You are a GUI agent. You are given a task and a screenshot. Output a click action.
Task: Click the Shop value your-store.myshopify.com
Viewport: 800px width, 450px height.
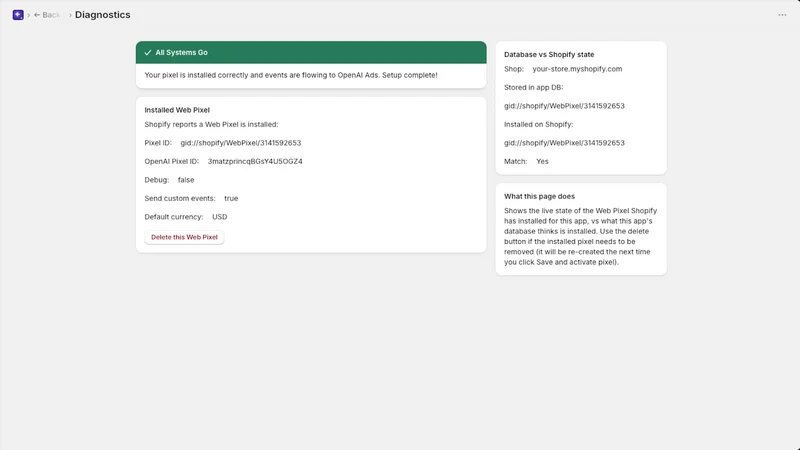[577, 69]
